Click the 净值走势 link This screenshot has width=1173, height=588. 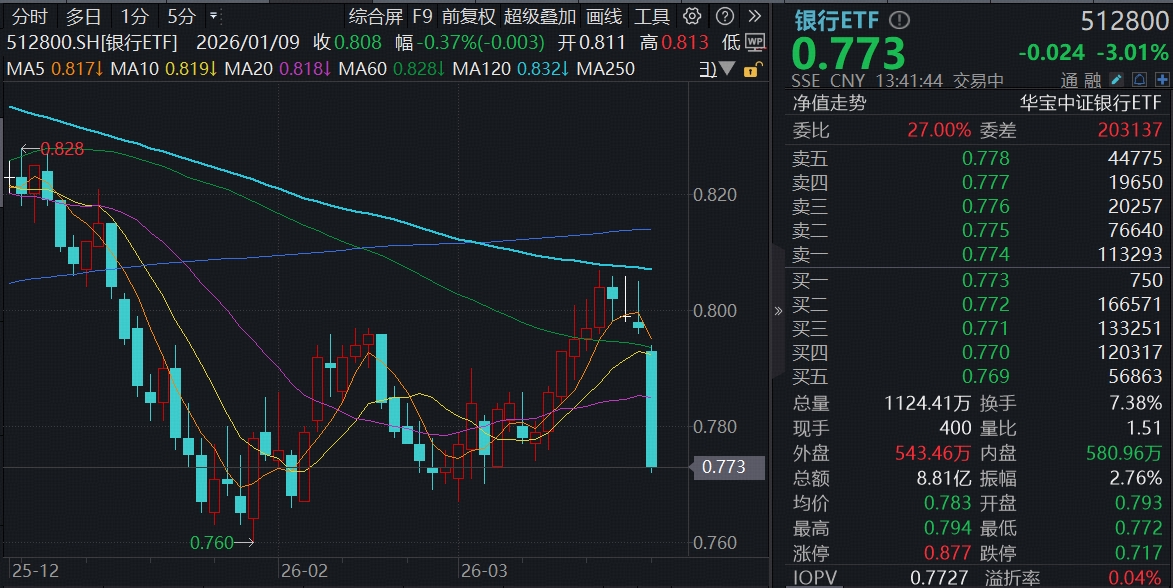coord(829,103)
